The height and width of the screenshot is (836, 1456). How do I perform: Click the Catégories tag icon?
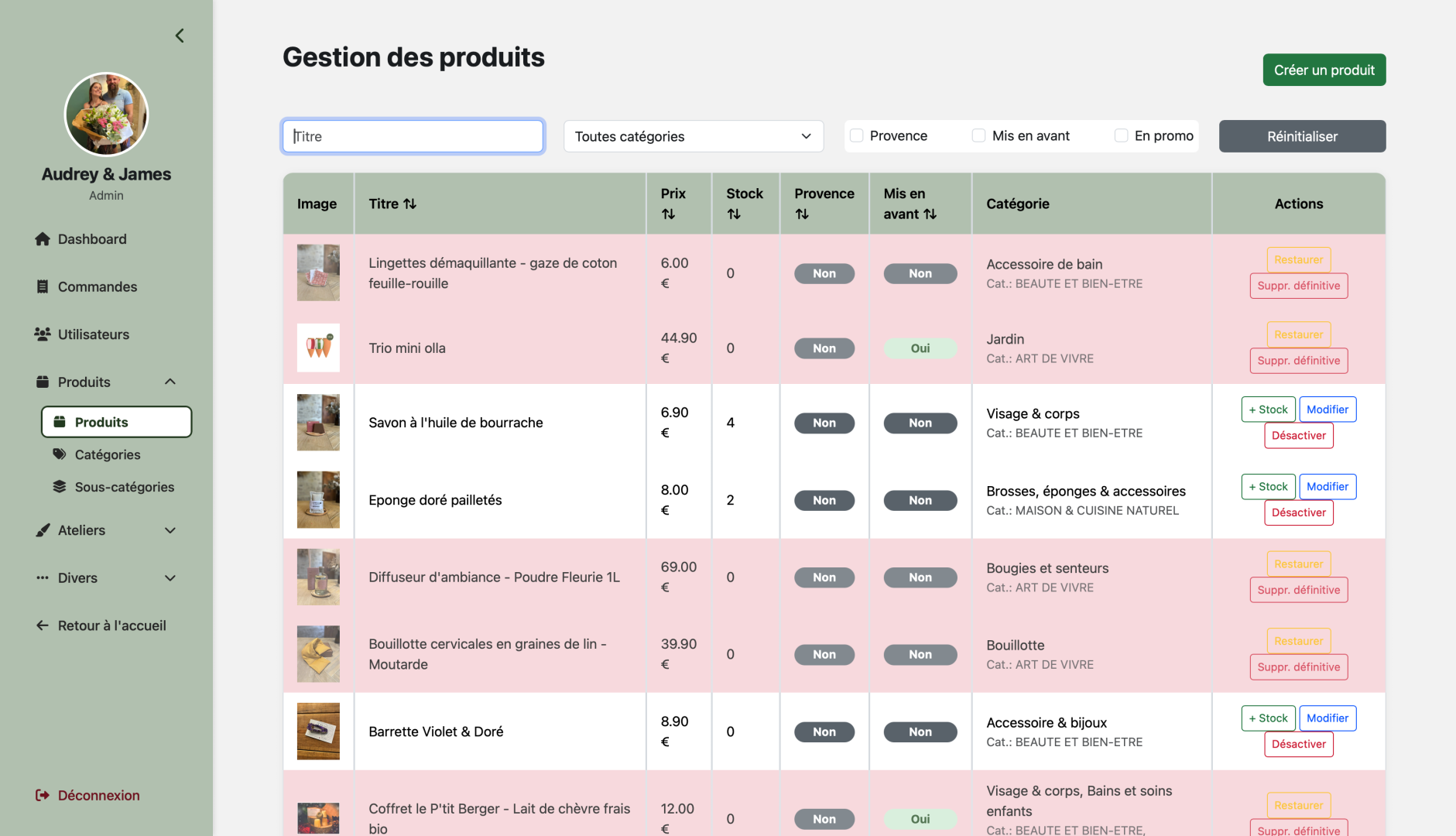(x=60, y=454)
